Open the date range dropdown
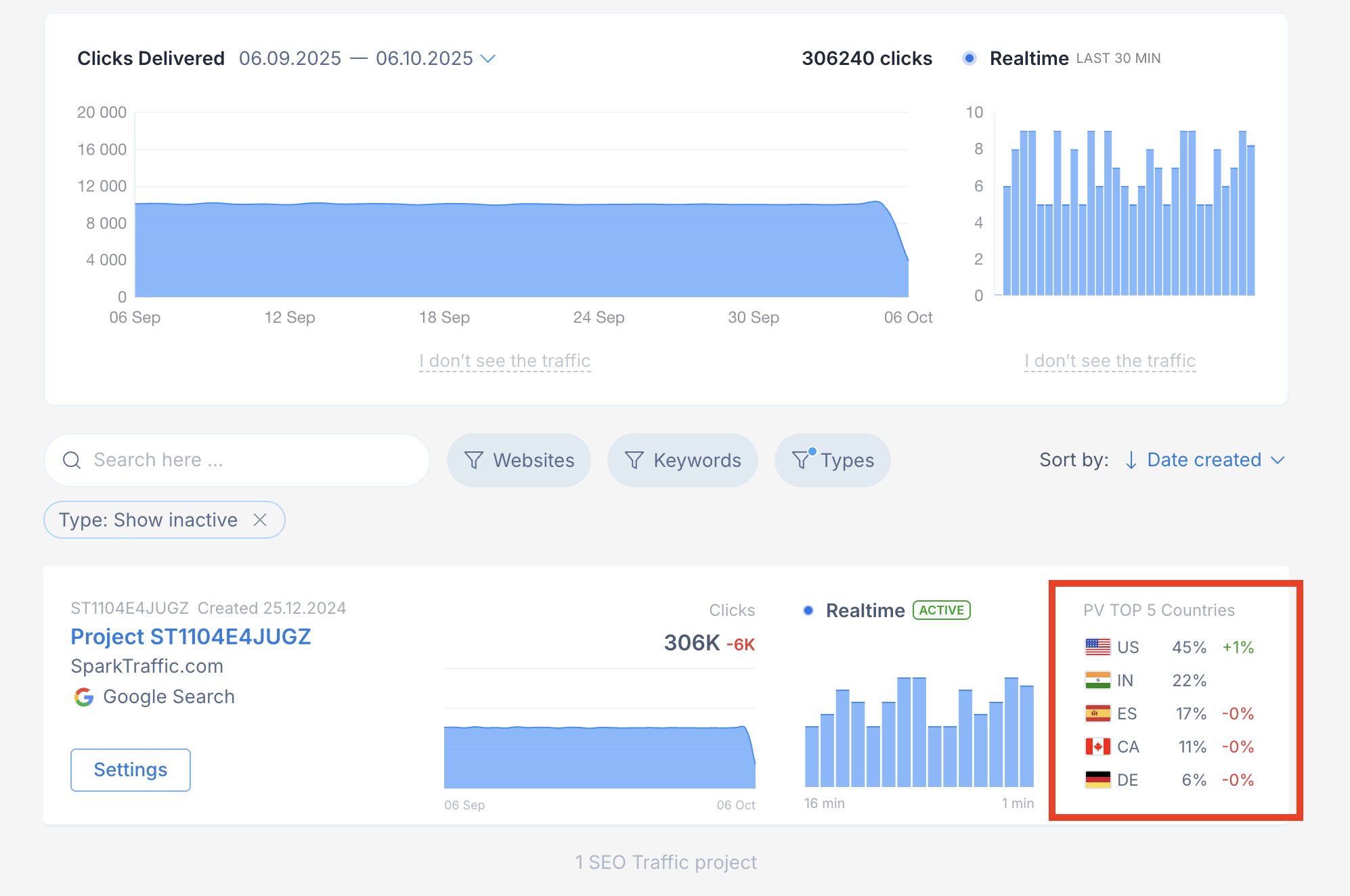 [x=487, y=59]
